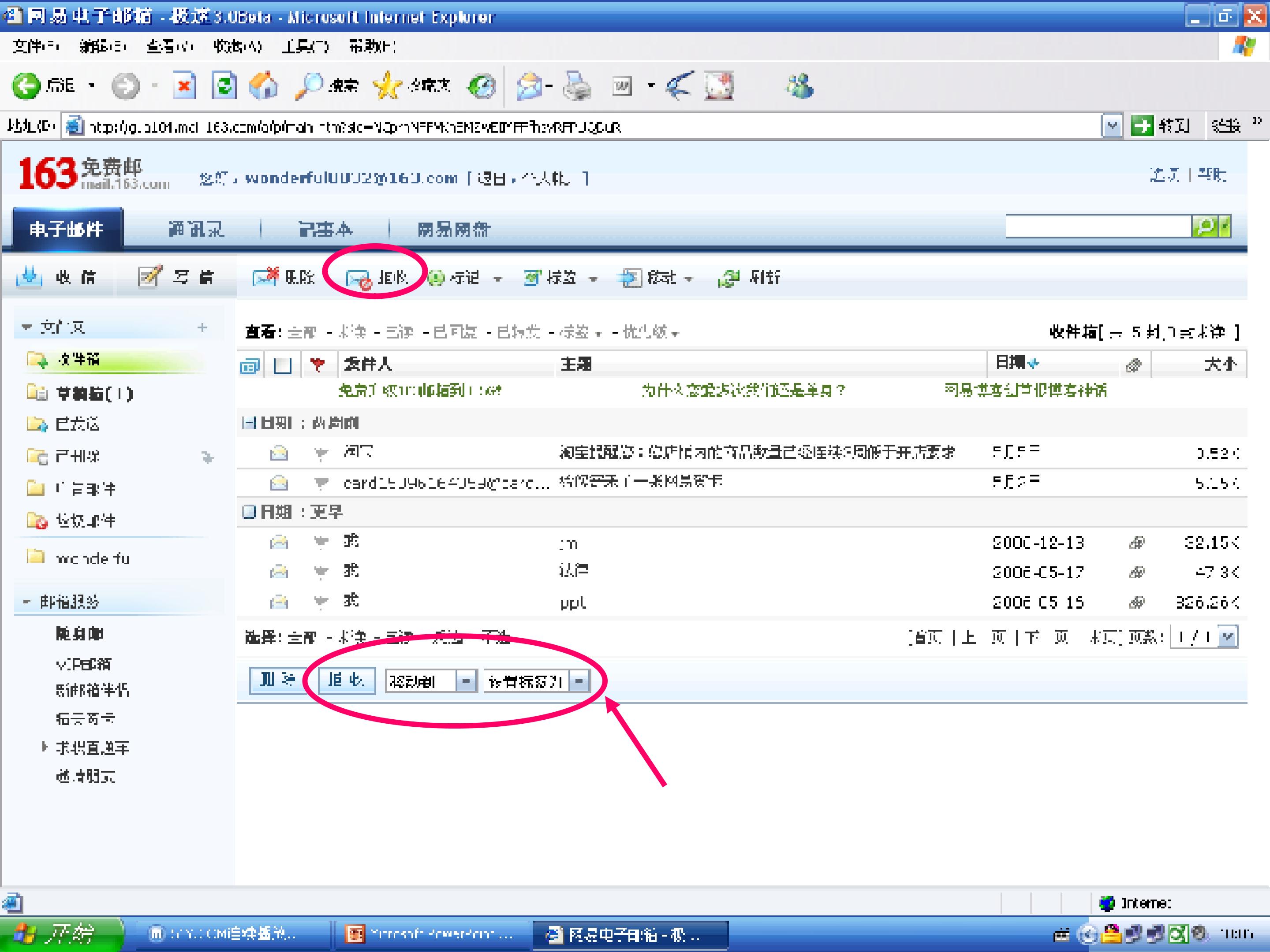Open bottom 'Move to' (移动到) combo box
This screenshot has height=952, width=1270.
click(x=430, y=681)
